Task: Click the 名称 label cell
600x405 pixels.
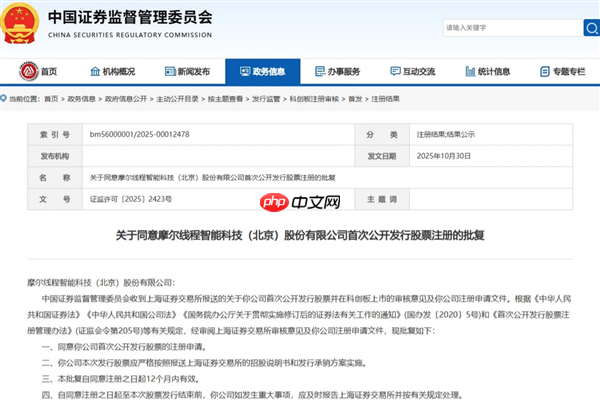Action: [55, 178]
